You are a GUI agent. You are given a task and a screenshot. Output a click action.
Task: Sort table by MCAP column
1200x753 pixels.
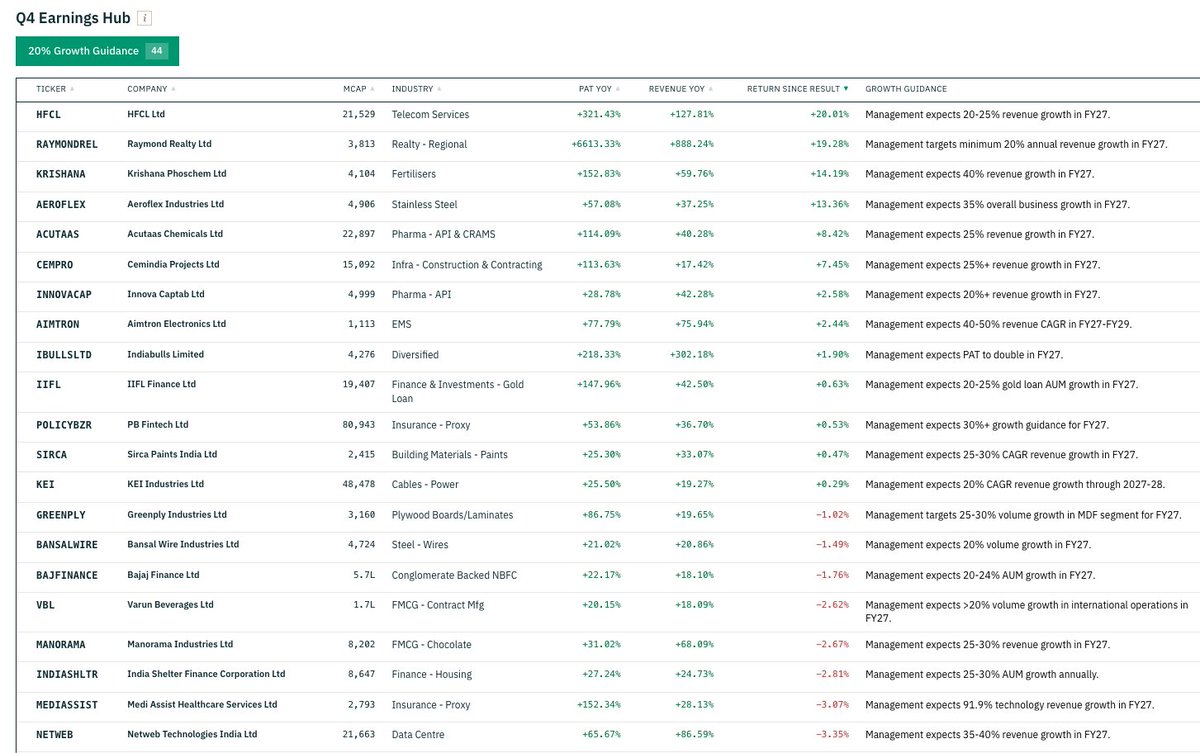pyautogui.click(x=358, y=89)
